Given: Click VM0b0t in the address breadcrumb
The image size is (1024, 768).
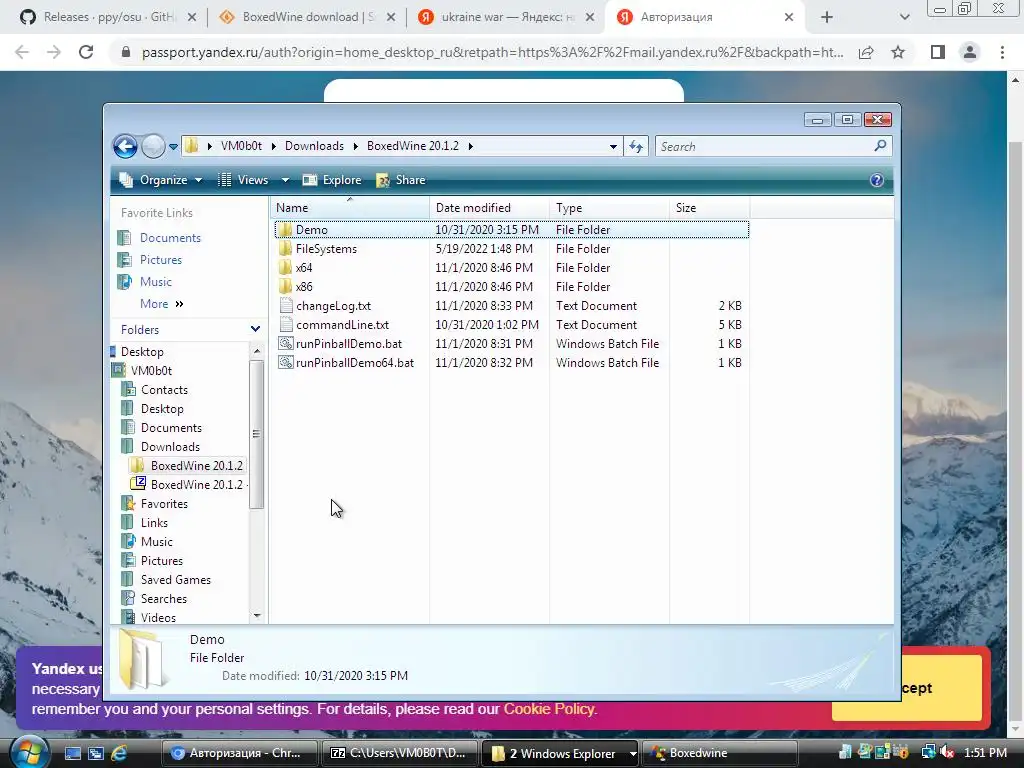Looking at the screenshot, I should pyautogui.click(x=241, y=146).
